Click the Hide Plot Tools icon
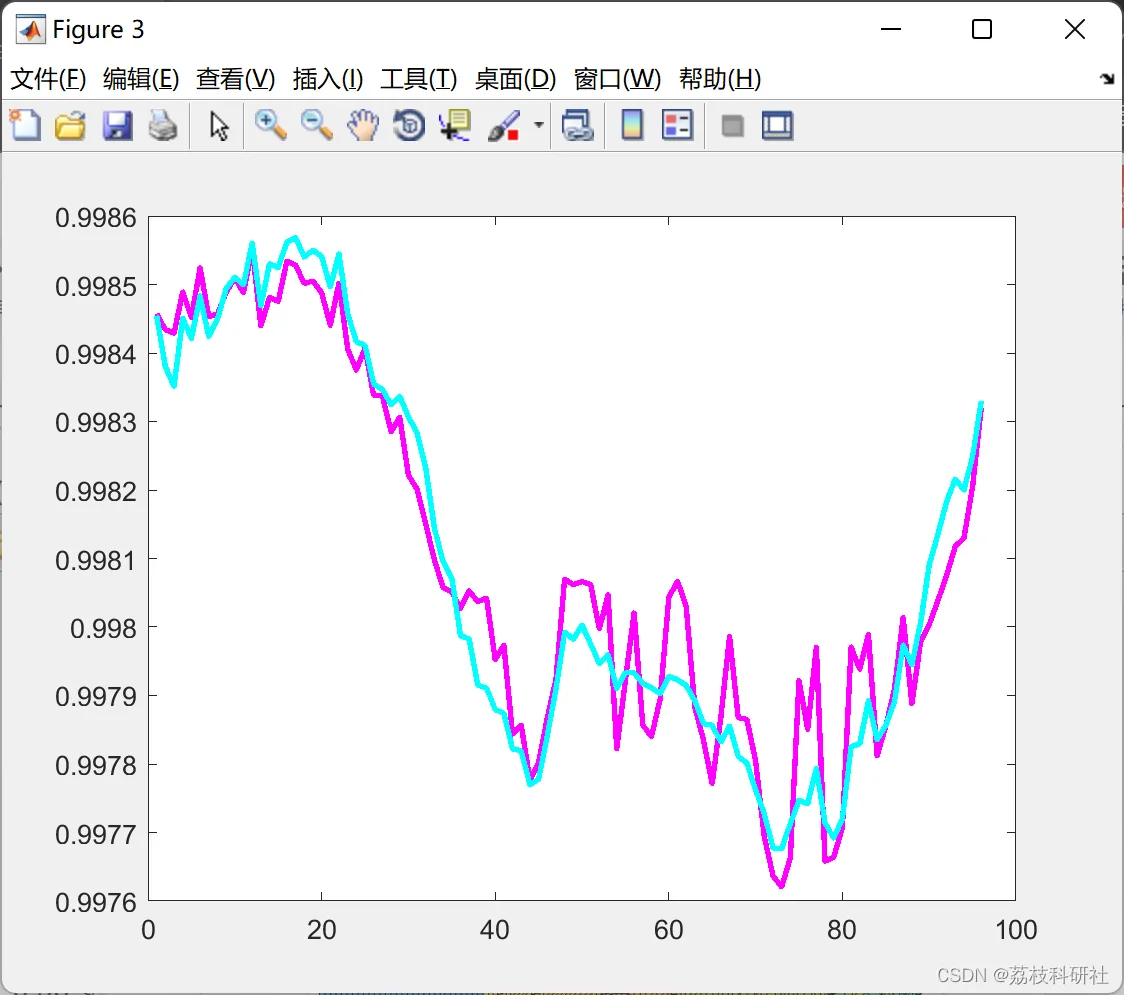Screen dimensions: 1124x995 point(732,126)
